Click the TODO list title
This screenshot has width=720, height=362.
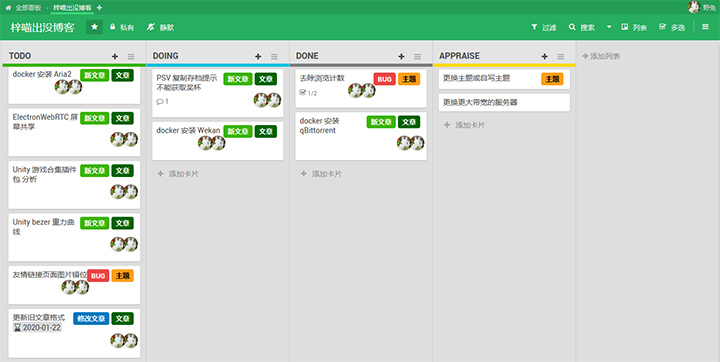pyautogui.click(x=20, y=56)
